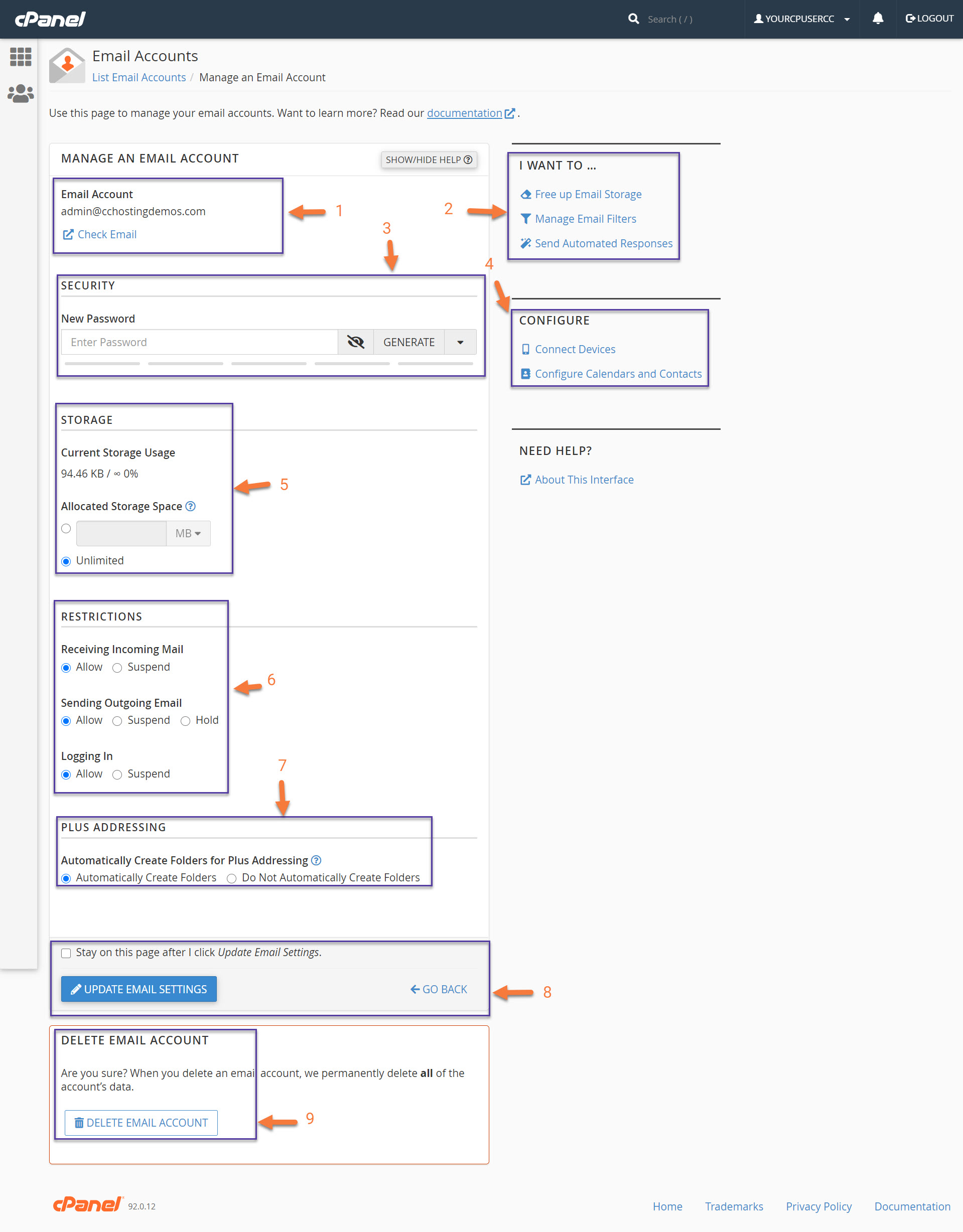Open the MB unit dropdown under Allocated Storage
Image resolution: width=963 pixels, height=1232 pixels.
point(188,533)
